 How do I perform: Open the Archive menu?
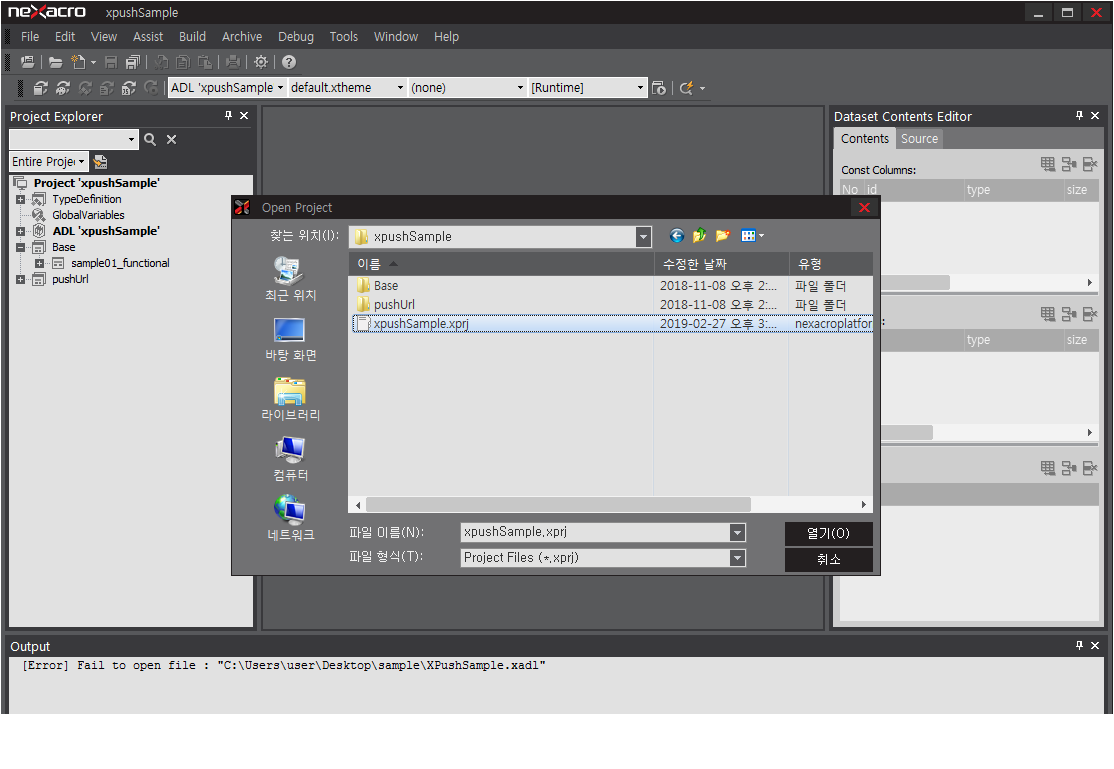[x=242, y=37]
